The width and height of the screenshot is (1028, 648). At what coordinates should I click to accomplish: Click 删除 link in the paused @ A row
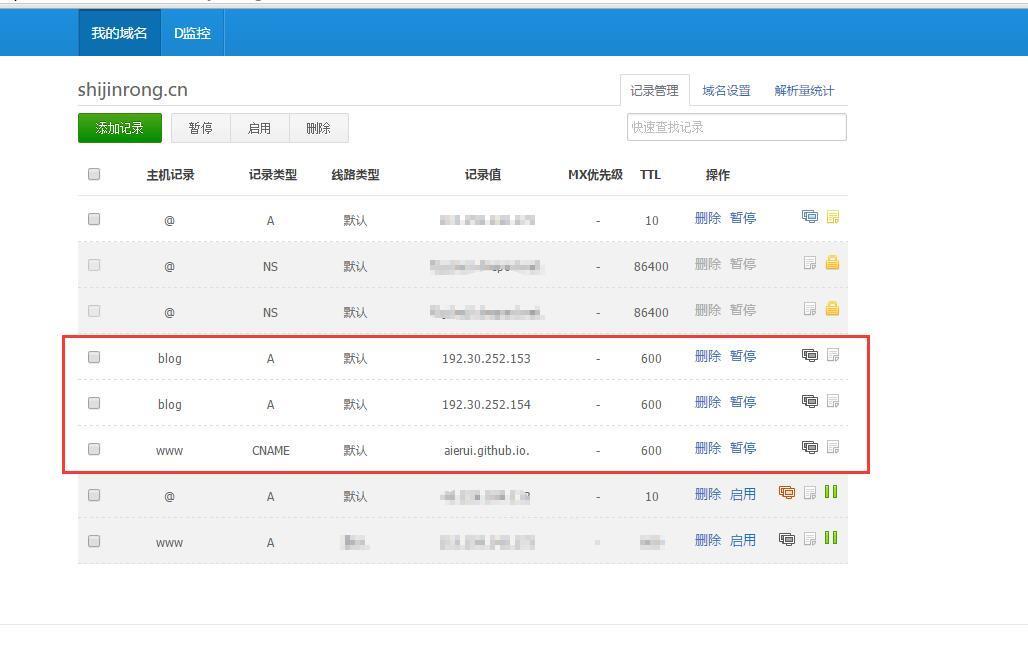click(x=707, y=494)
